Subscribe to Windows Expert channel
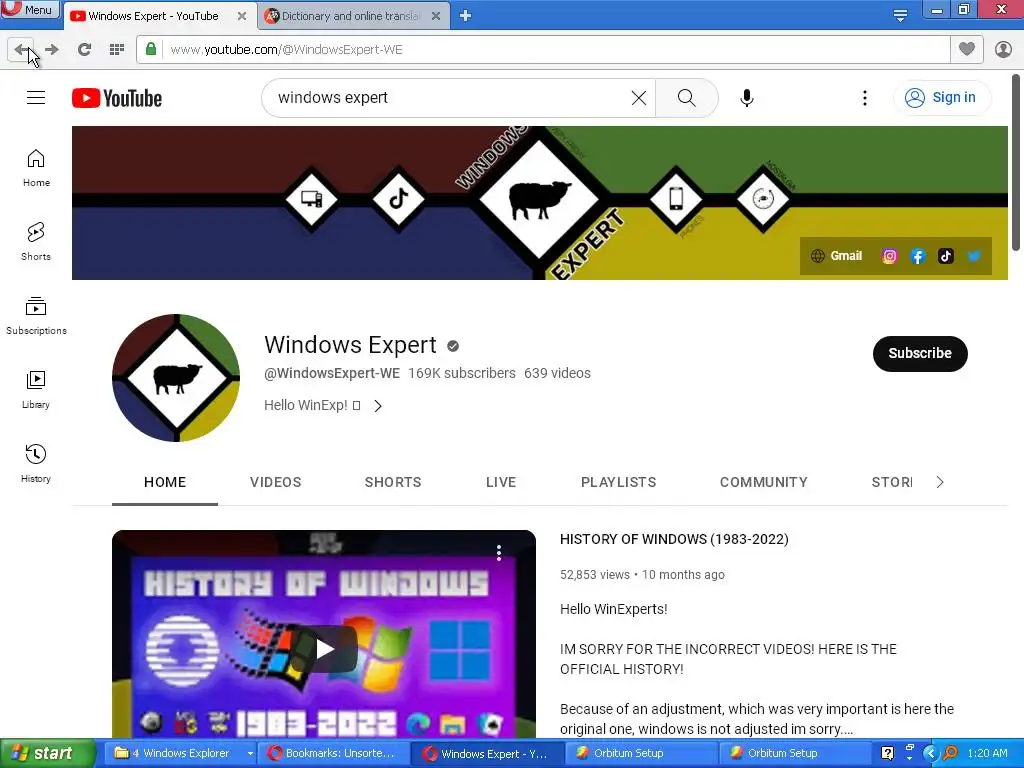 pyautogui.click(x=920, y=353)
